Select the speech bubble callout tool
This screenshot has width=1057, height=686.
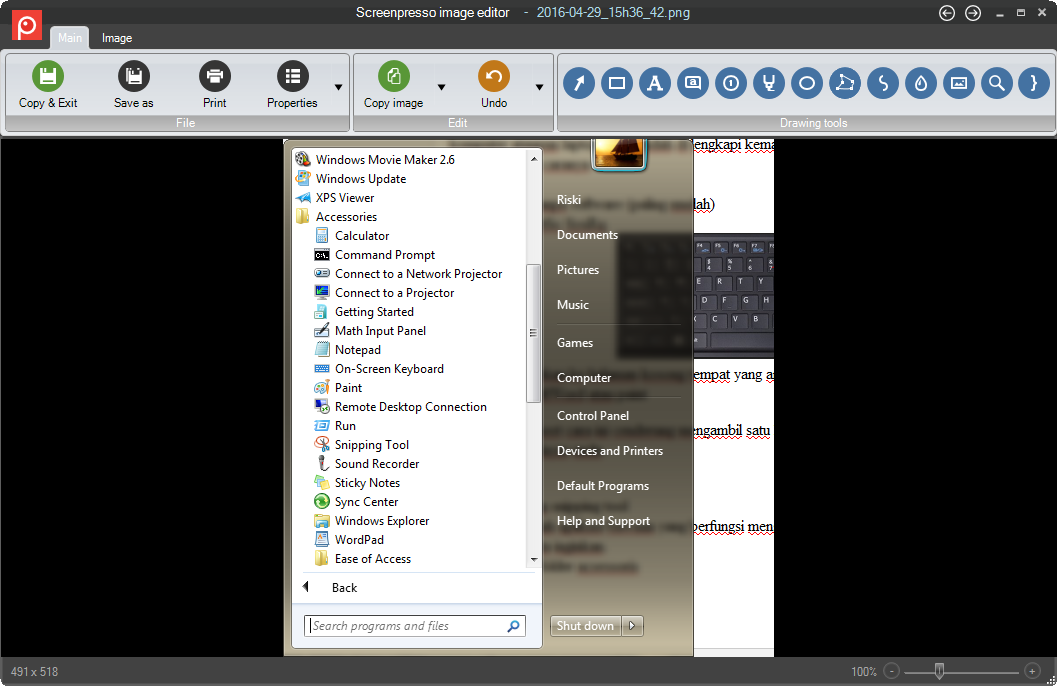(x=692, y=84)
